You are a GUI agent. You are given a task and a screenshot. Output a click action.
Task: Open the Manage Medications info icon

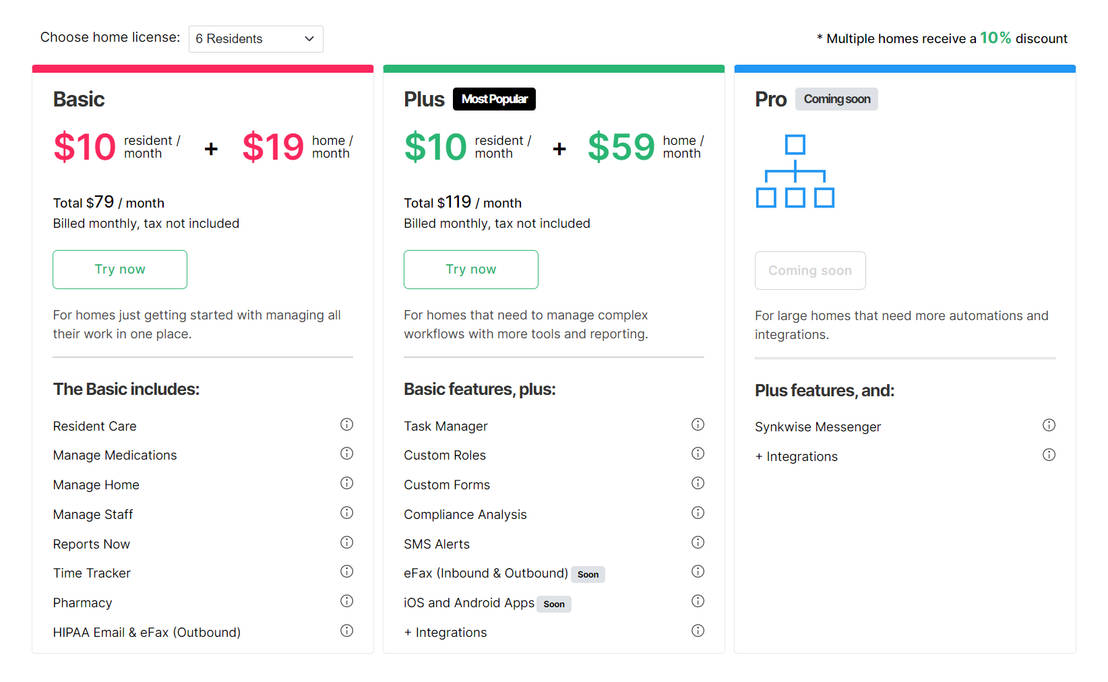coord(346,454)
